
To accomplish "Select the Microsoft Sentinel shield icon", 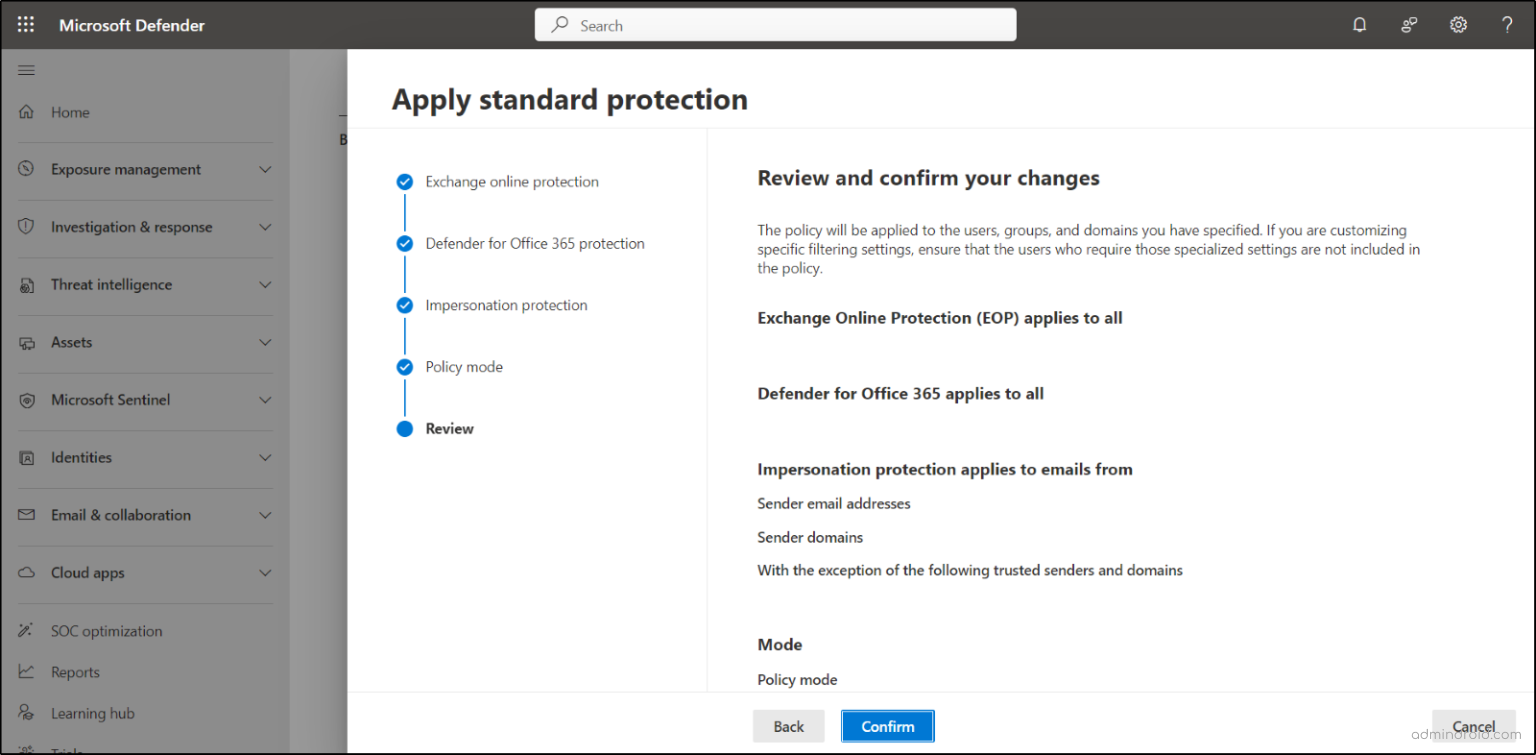I will coord(26,399).
